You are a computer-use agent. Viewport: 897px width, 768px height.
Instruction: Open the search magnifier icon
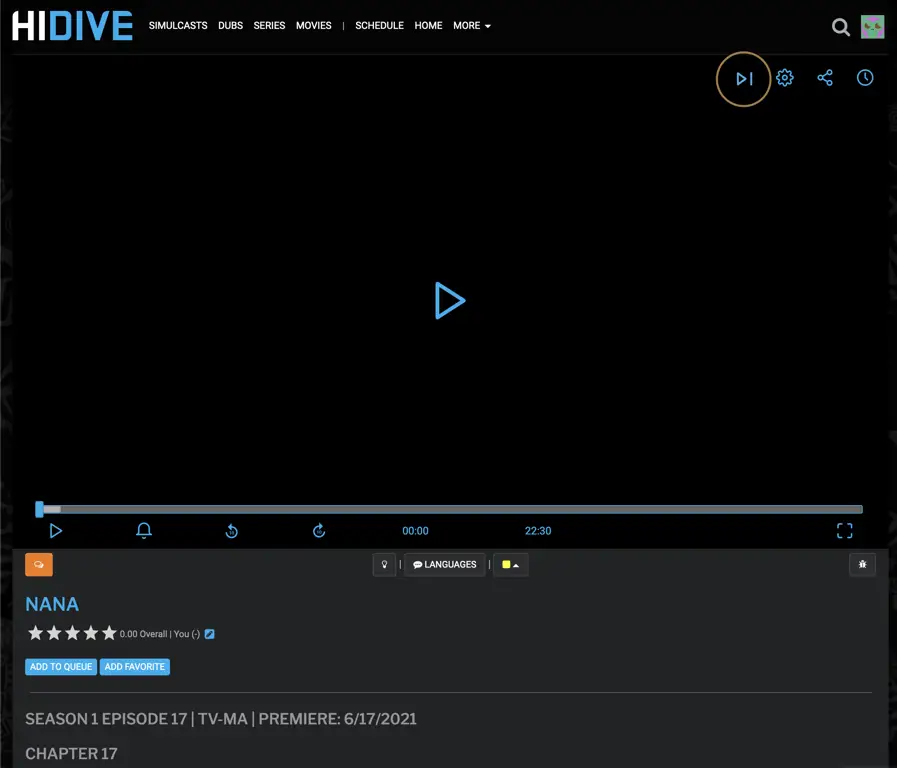[840, 27]
